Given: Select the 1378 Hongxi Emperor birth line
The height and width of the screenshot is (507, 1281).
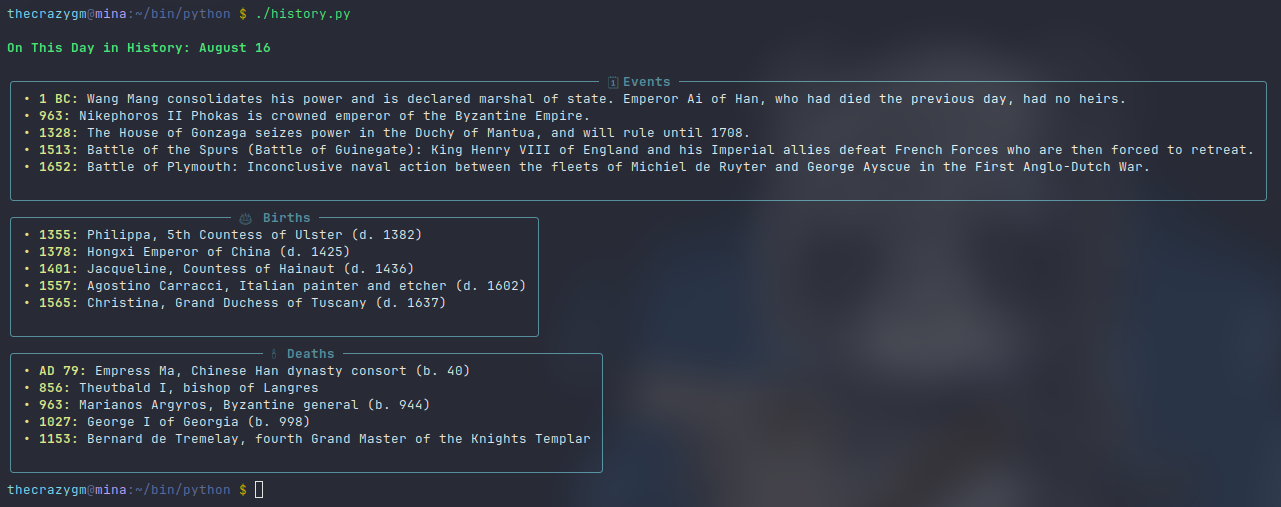Looking at the screenshot, I should click(x=187, y=252).
